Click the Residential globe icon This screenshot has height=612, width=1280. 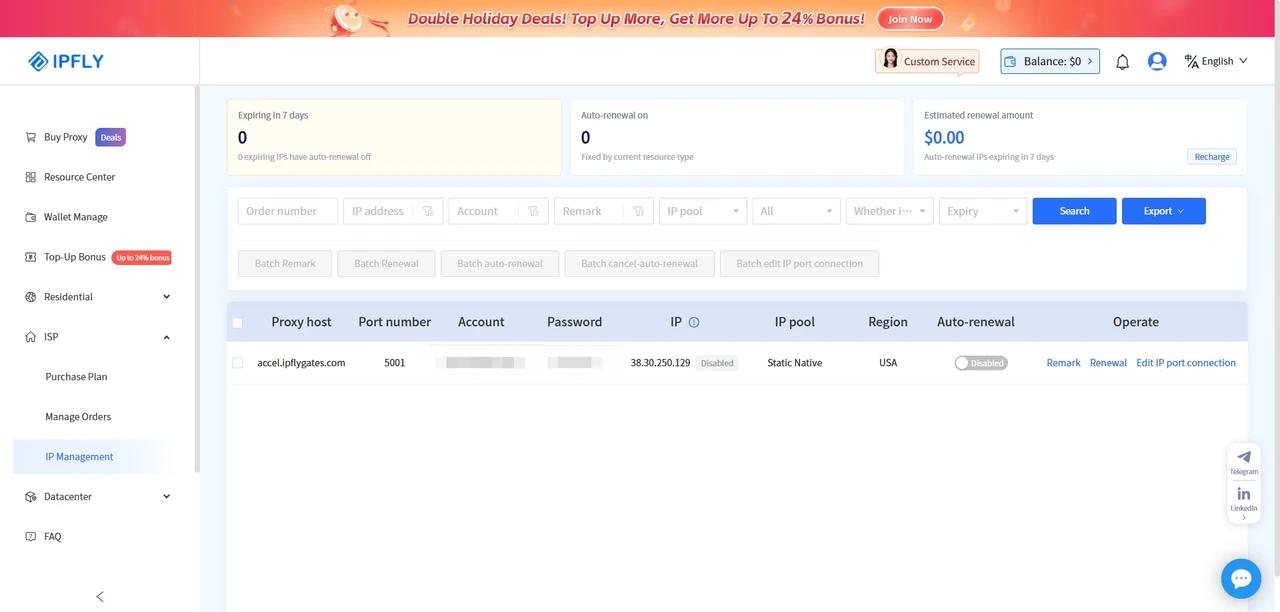point(30,297)
